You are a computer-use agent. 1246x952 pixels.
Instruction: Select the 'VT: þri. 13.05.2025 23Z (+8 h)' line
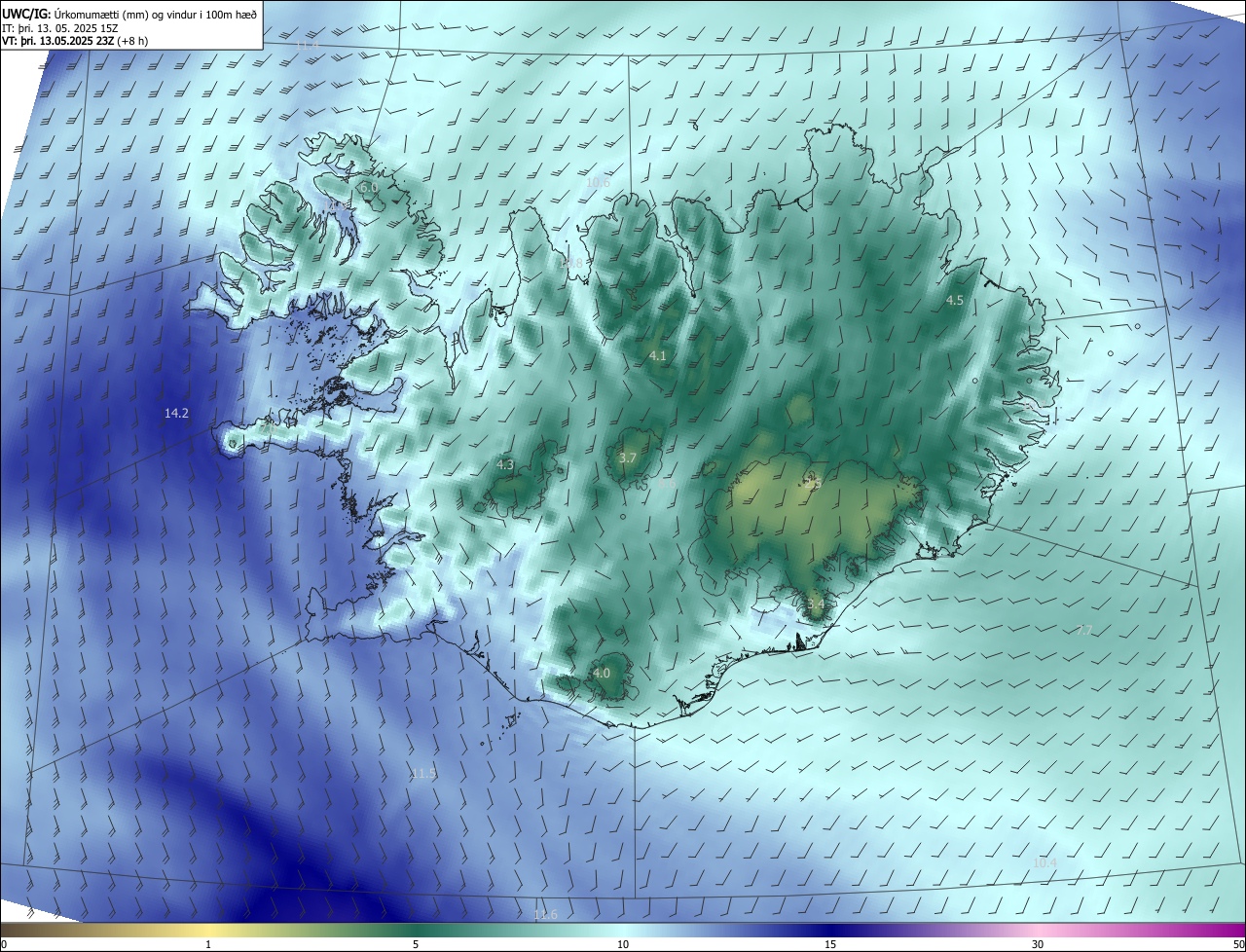pos(75,41)
